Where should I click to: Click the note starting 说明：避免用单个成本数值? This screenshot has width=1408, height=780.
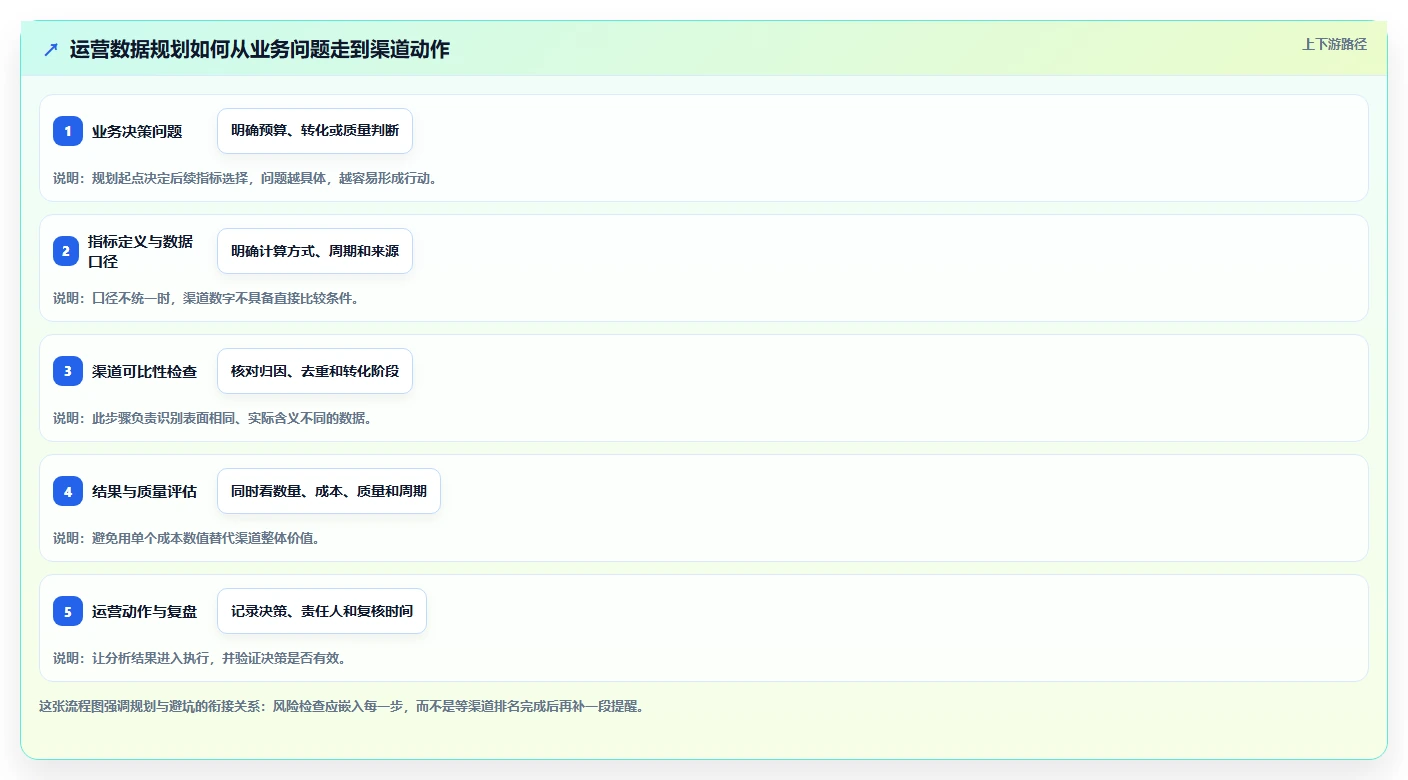(187, 538)
